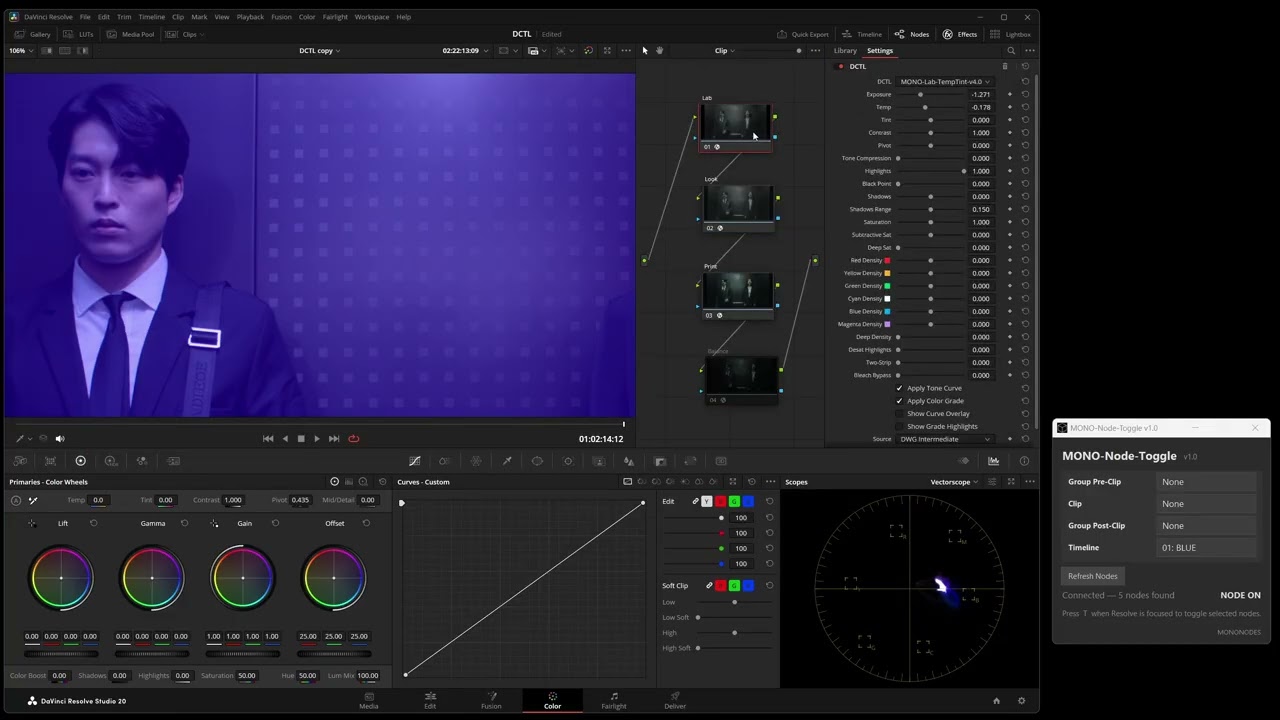The width and height of the screenshot is (1280, 720).
Task: Reset the Lift color wheel
Action: tap(94, 523)
